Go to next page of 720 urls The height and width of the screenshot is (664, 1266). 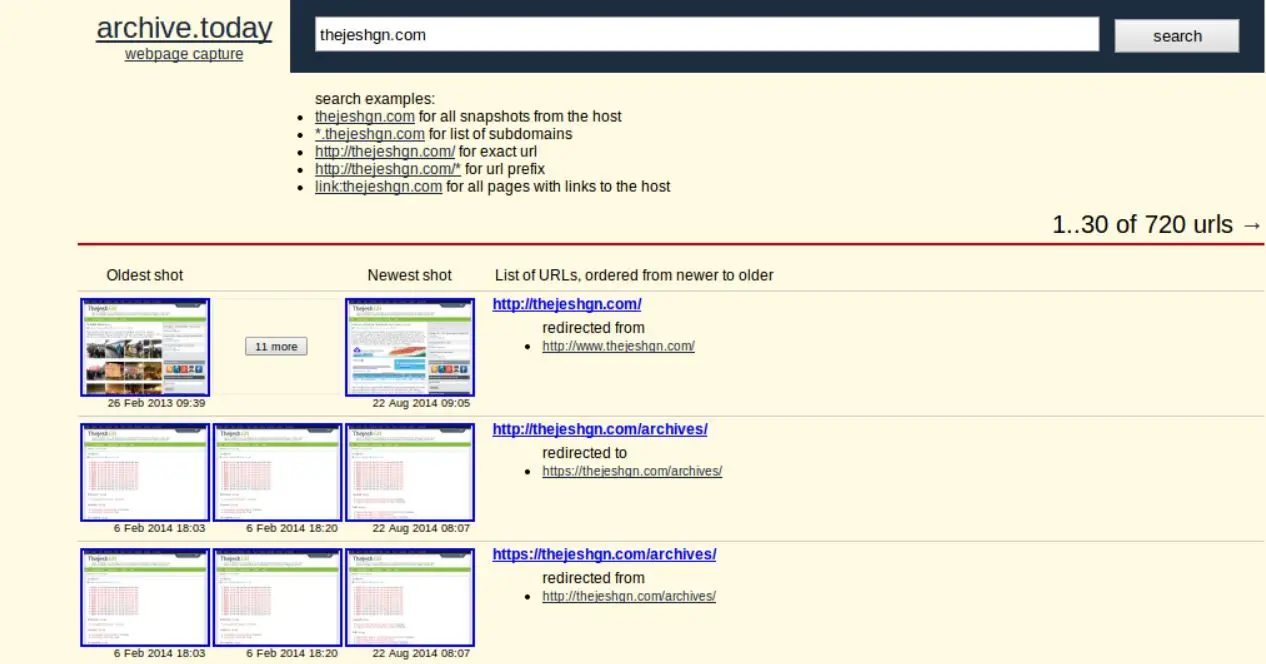pos(1252,225)
